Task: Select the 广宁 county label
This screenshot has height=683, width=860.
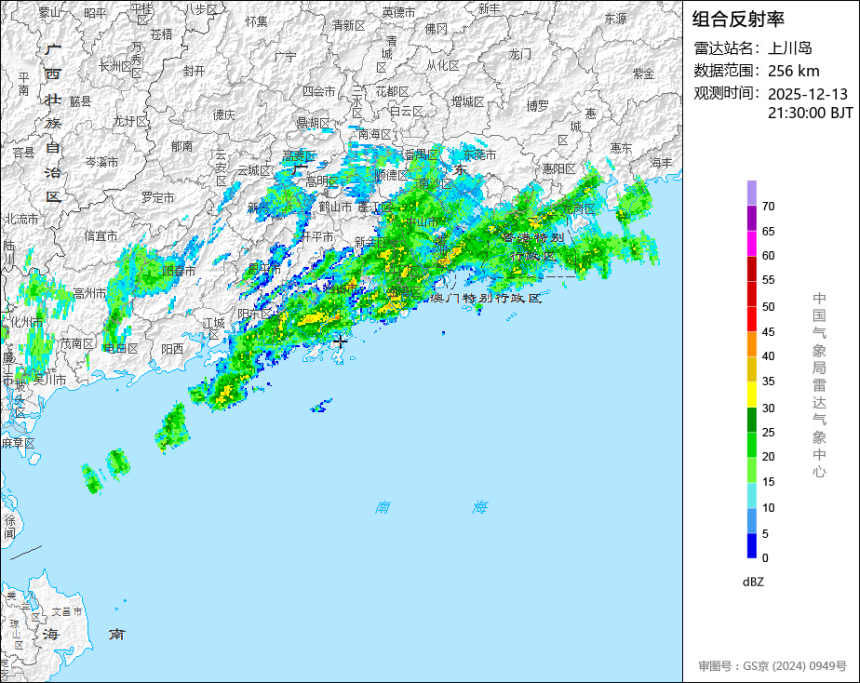Action: coord(285,57)
